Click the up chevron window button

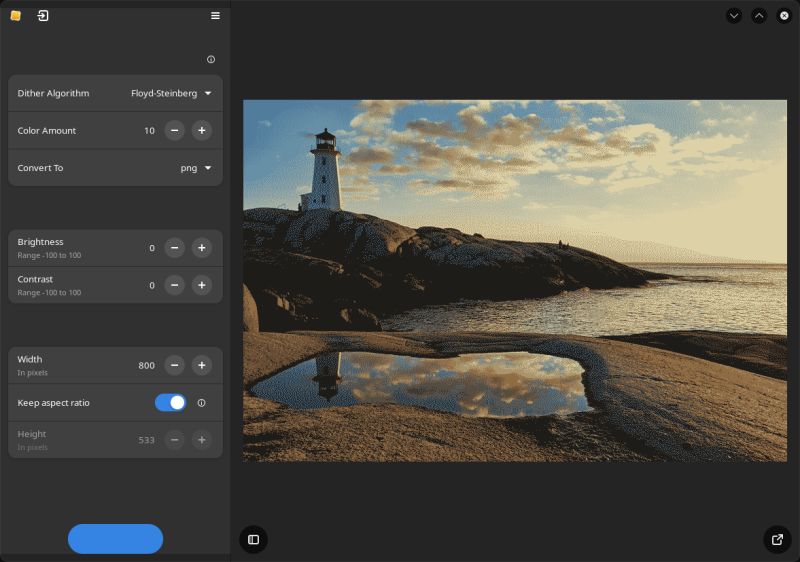click(x=759, y=16)
